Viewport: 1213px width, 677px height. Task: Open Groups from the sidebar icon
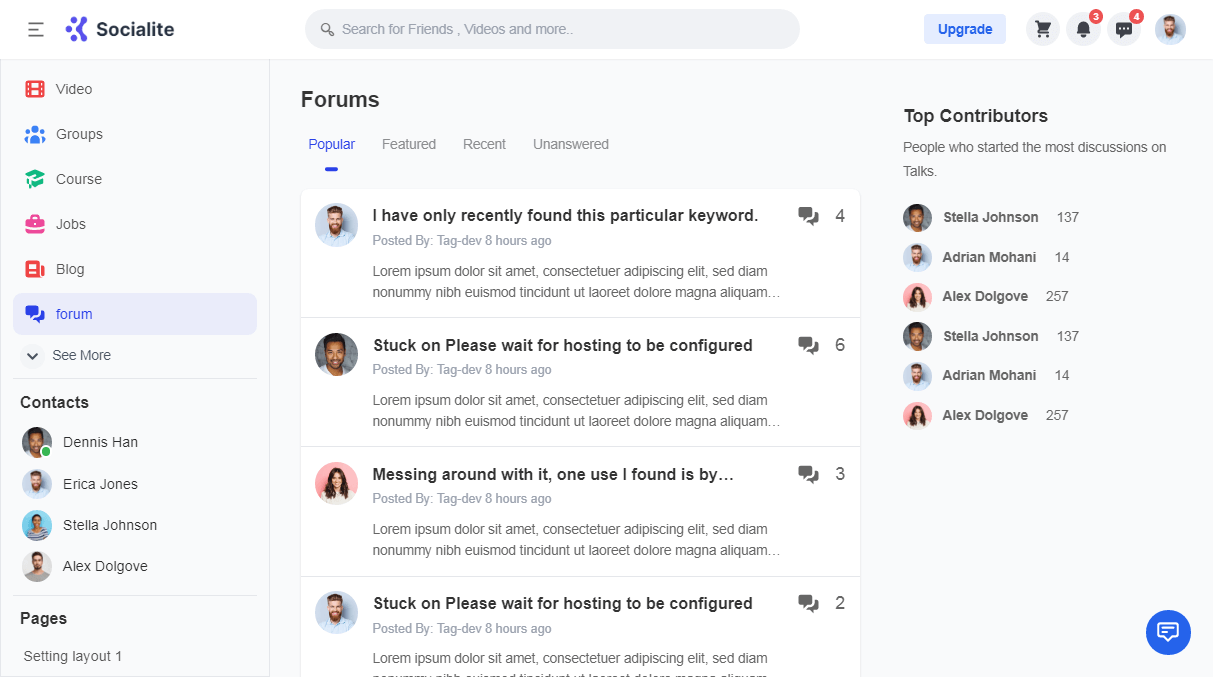(35, 134)
